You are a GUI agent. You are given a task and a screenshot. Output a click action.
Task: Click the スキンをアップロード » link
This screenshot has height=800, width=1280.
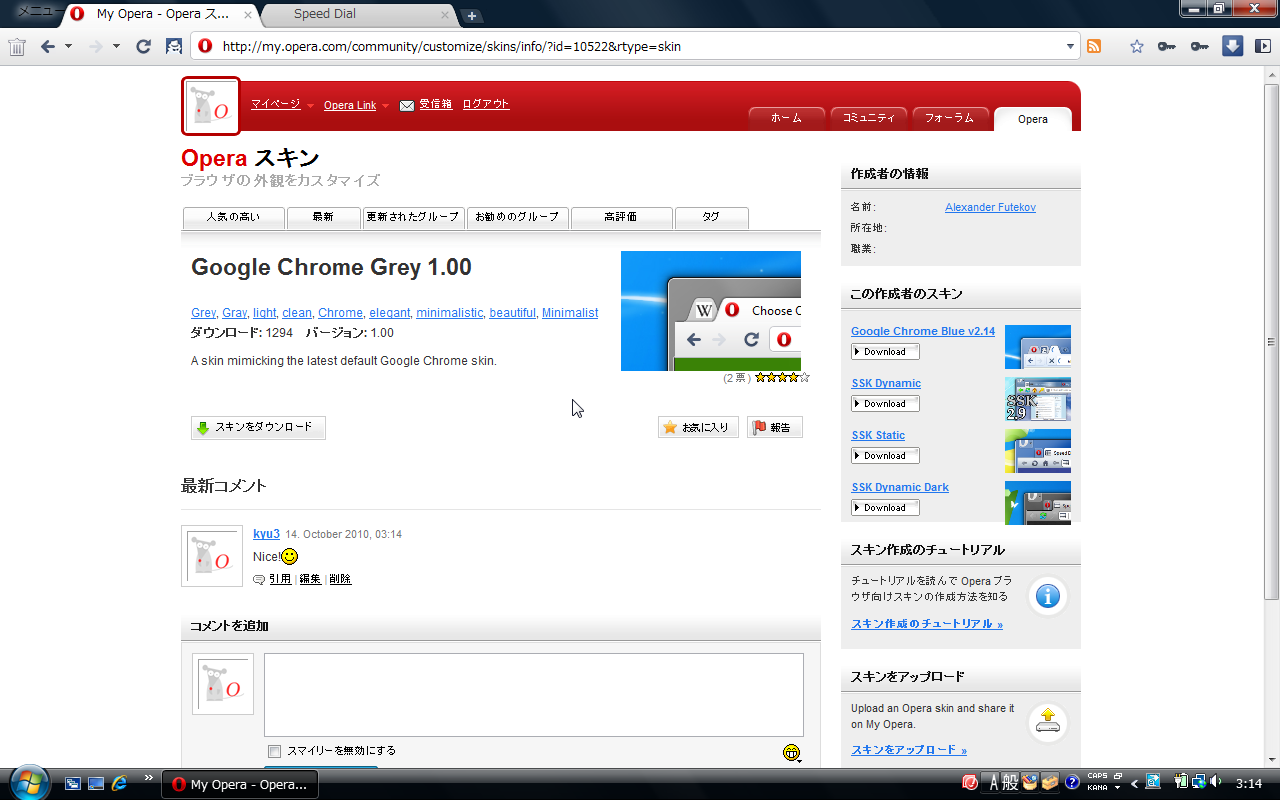[909, 750]
